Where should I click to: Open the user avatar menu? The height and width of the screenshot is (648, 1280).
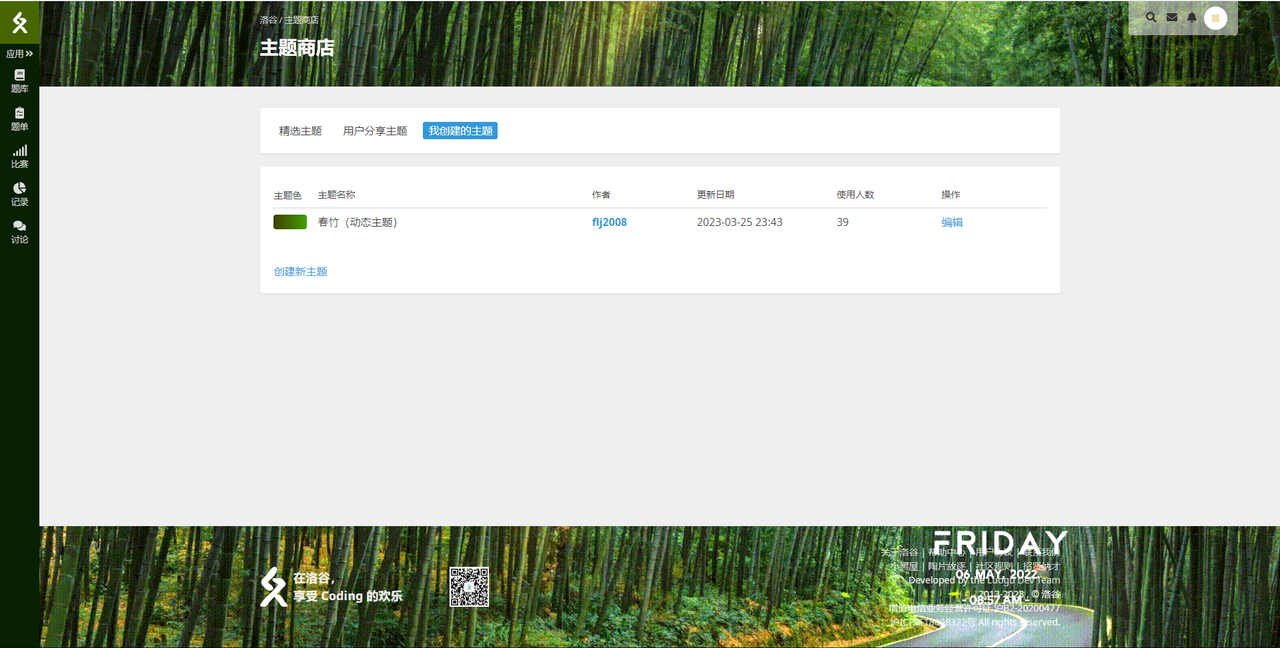tap(1216, 18)
